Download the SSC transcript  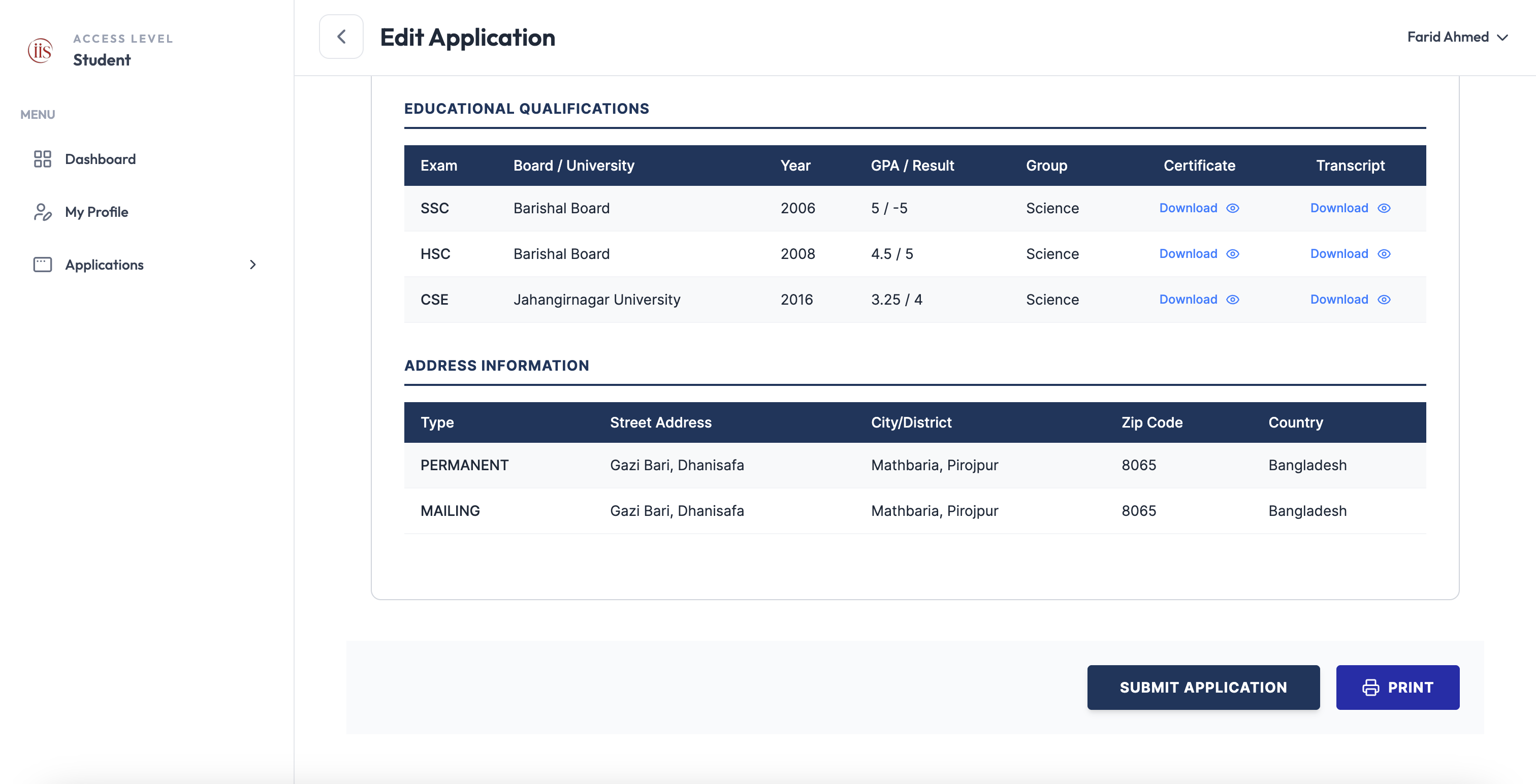pyautogui.click(x=1338, y=208)
